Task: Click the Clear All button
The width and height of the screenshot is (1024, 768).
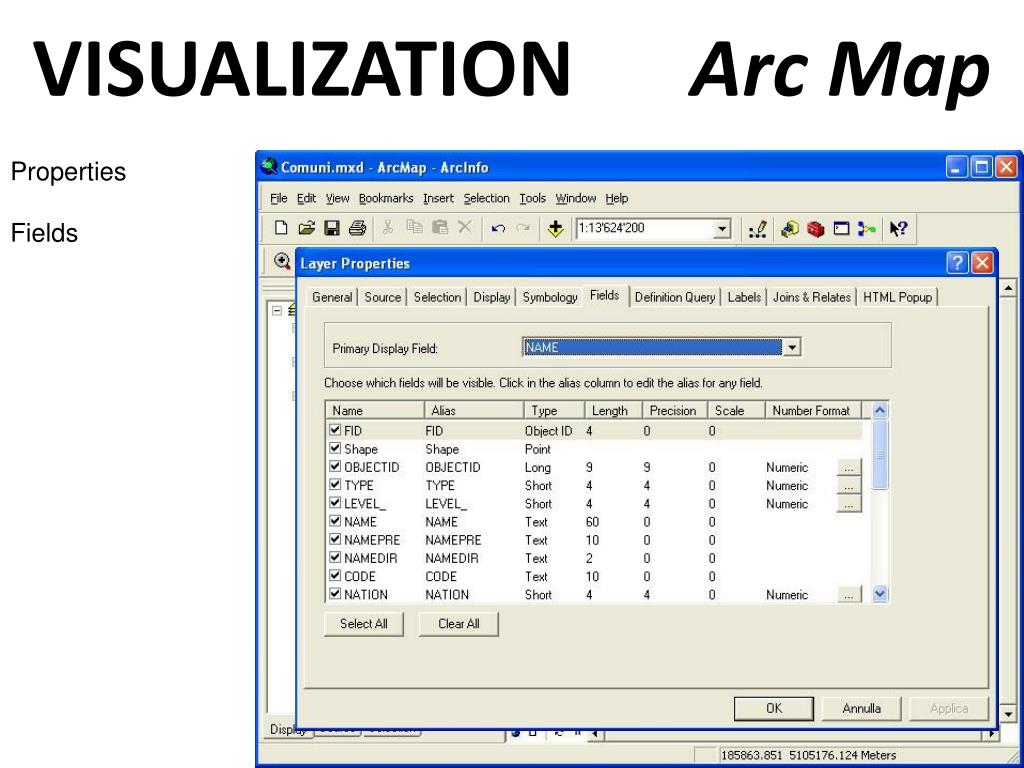Action: [458, 624]
